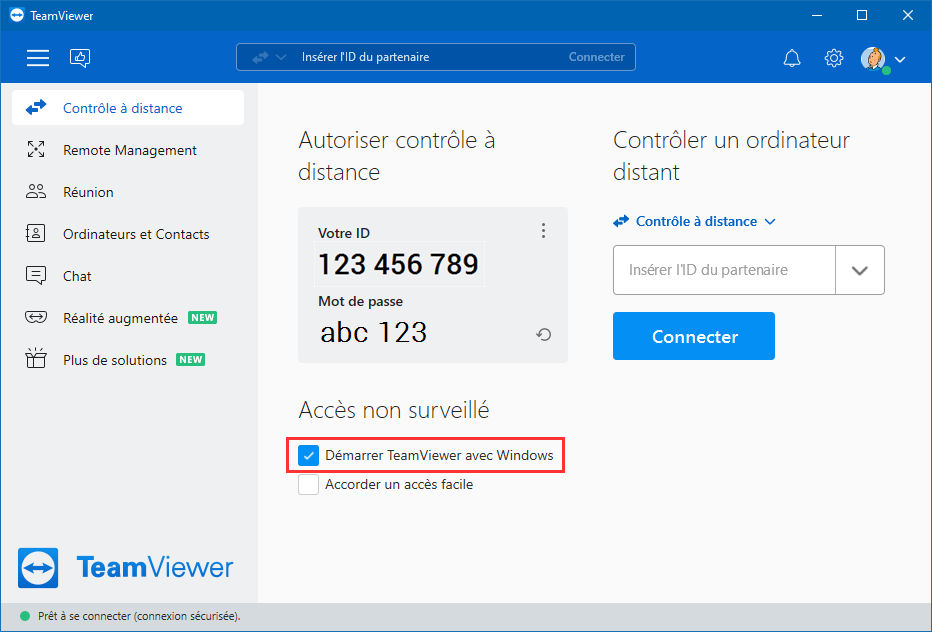Image resolution: width=932 pixels, height=632 pixels.
Task: Expand Contrôle à distance mode dropdown
Action: (x=695, y=221)
